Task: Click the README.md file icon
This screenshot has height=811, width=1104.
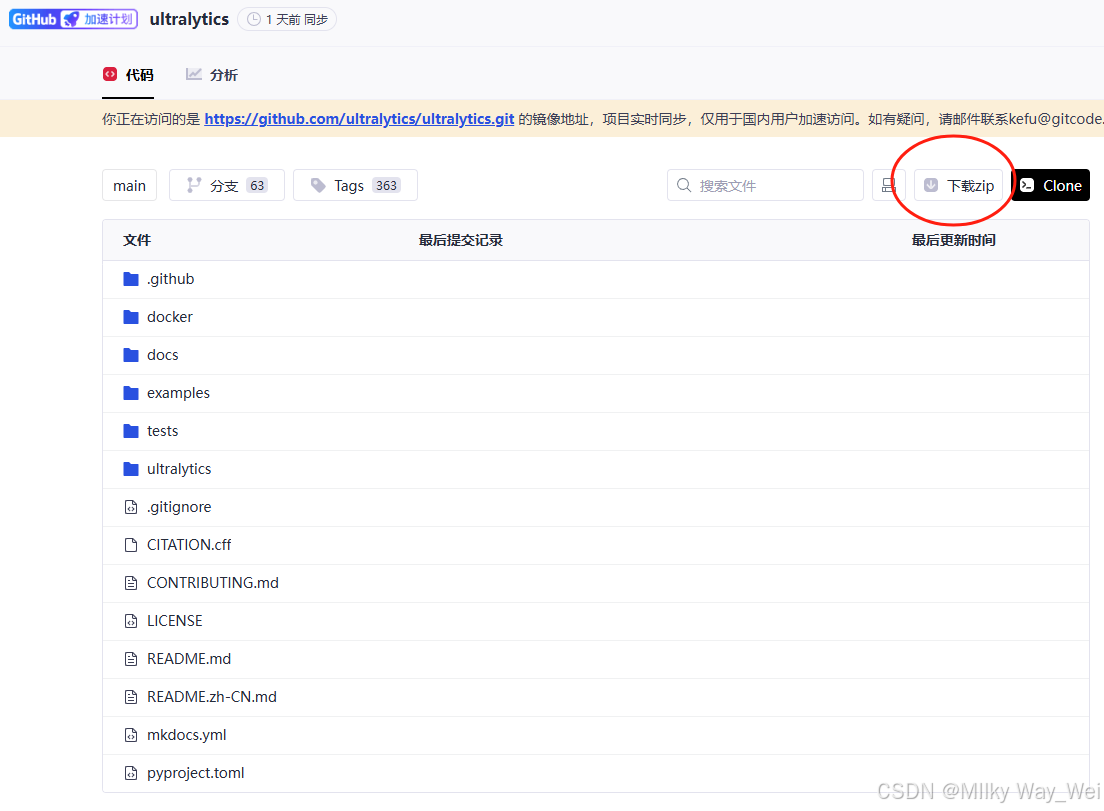Action: point(131,659)
